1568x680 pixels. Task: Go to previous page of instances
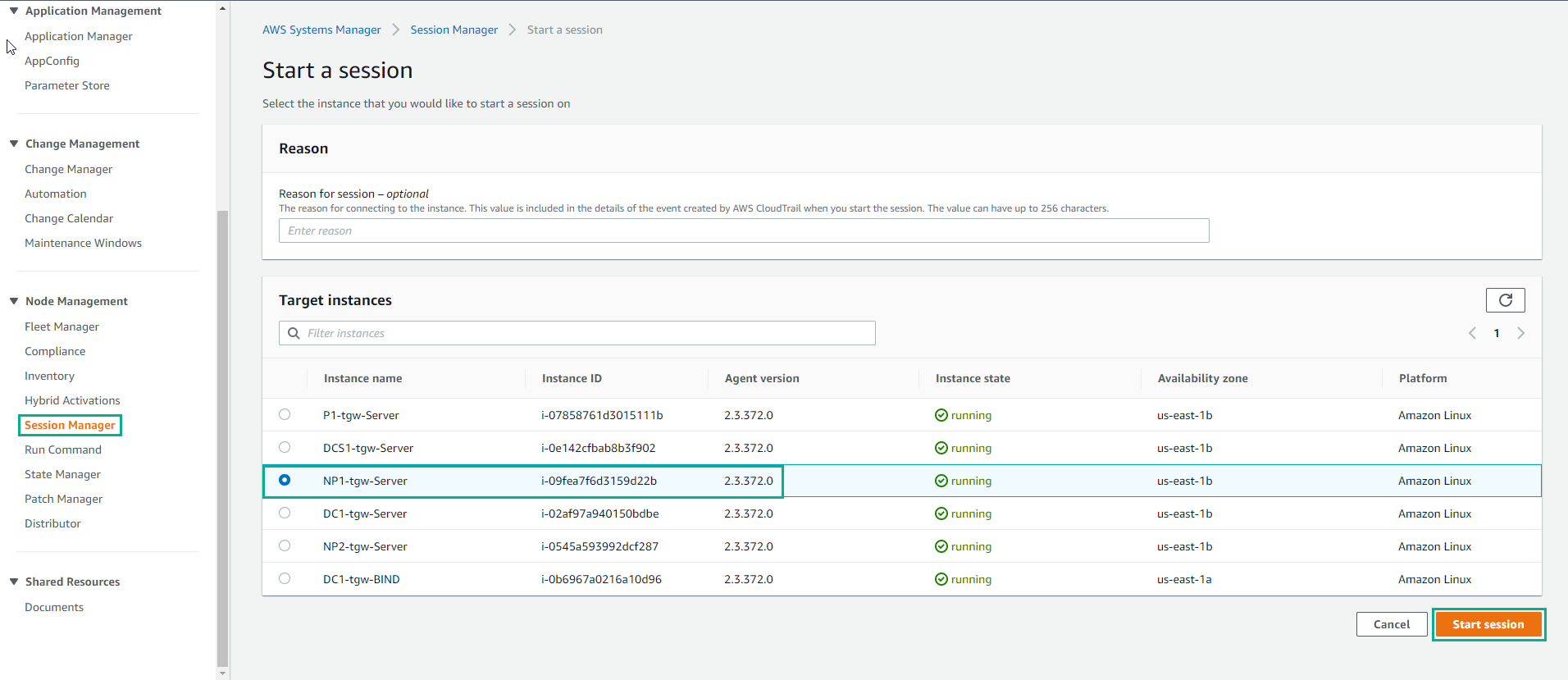pos(1472,333)
